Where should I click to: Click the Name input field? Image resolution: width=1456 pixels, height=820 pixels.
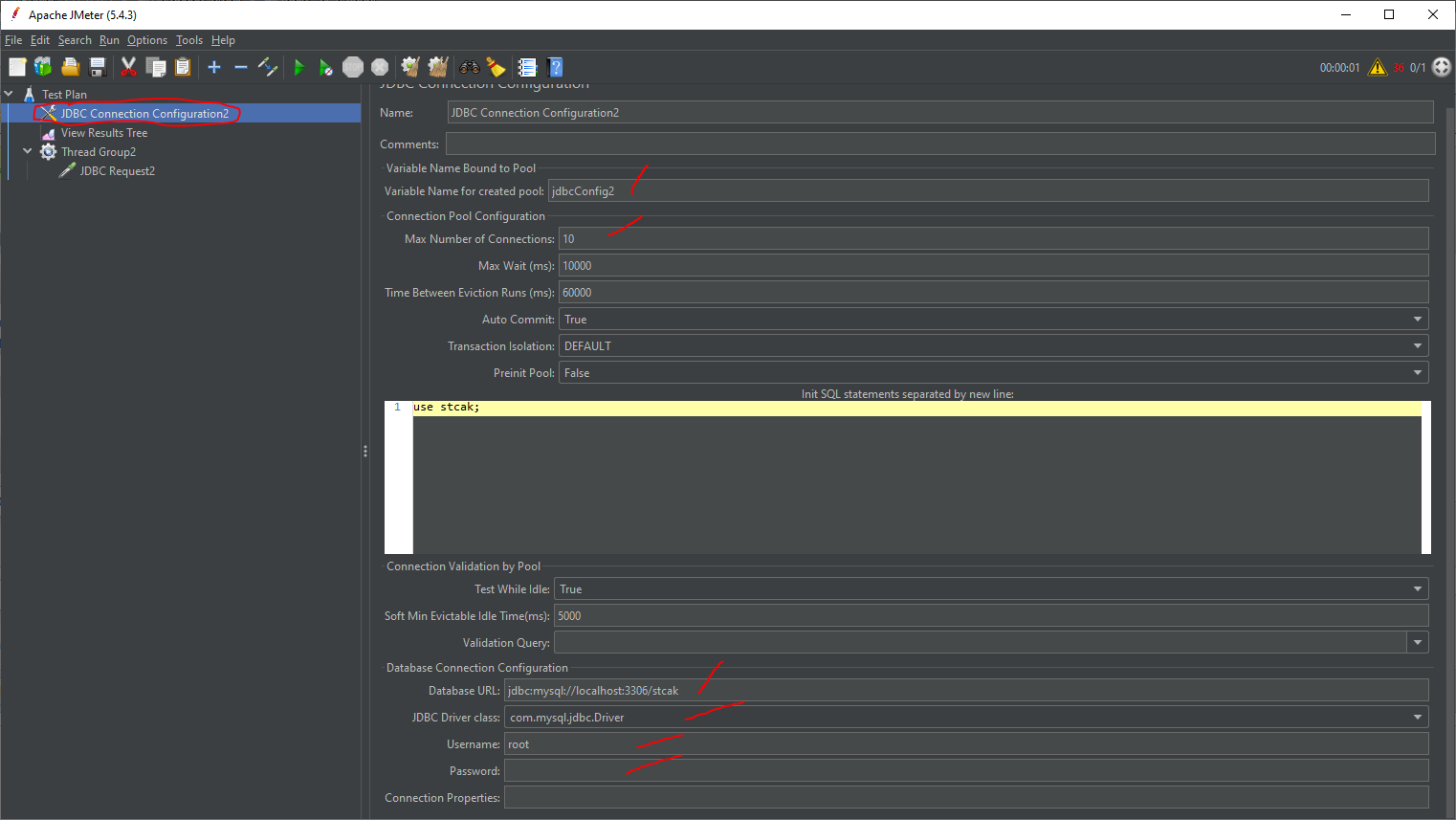(x=940, y=113)
